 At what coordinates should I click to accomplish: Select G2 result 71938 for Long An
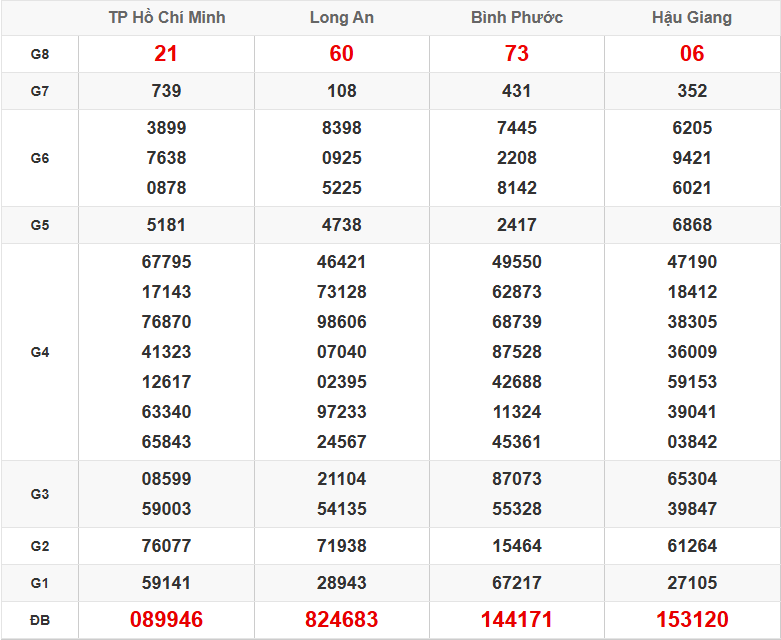tap(341, 546)
